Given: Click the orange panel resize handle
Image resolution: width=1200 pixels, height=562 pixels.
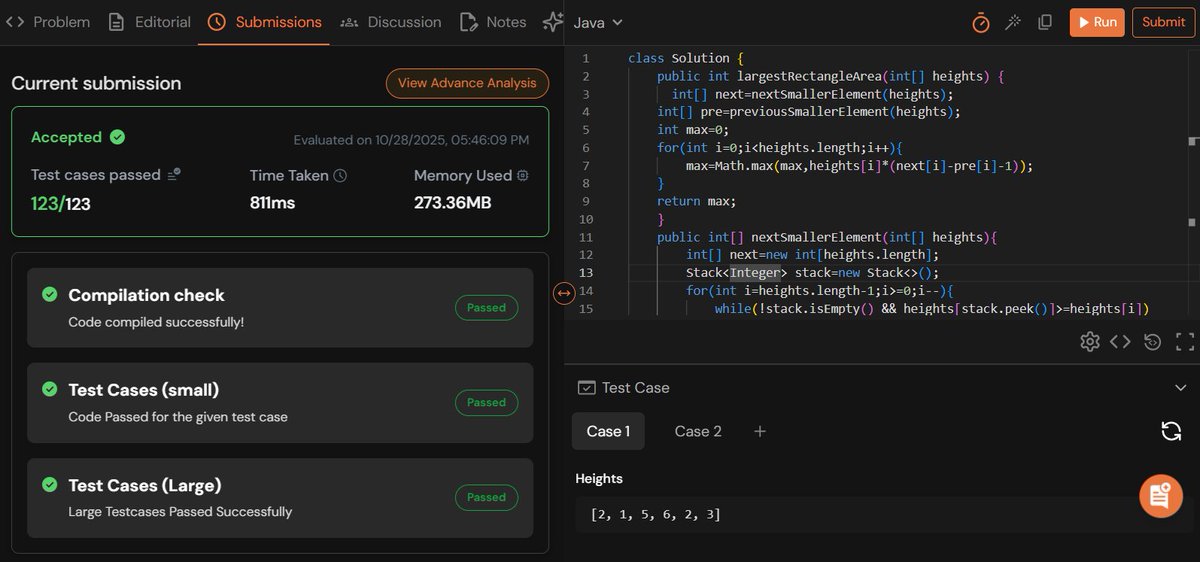Looking at the screenshot, I should click(563, 293).
